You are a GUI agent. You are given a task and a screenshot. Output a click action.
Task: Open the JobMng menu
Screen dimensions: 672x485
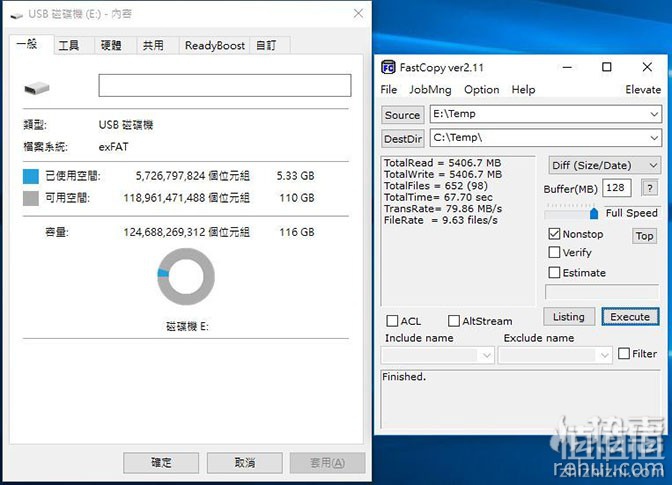[430, 90]
